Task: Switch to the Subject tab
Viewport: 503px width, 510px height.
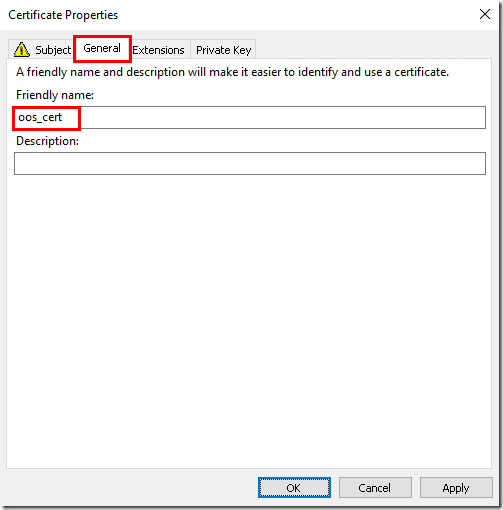Action: point(41,50)
